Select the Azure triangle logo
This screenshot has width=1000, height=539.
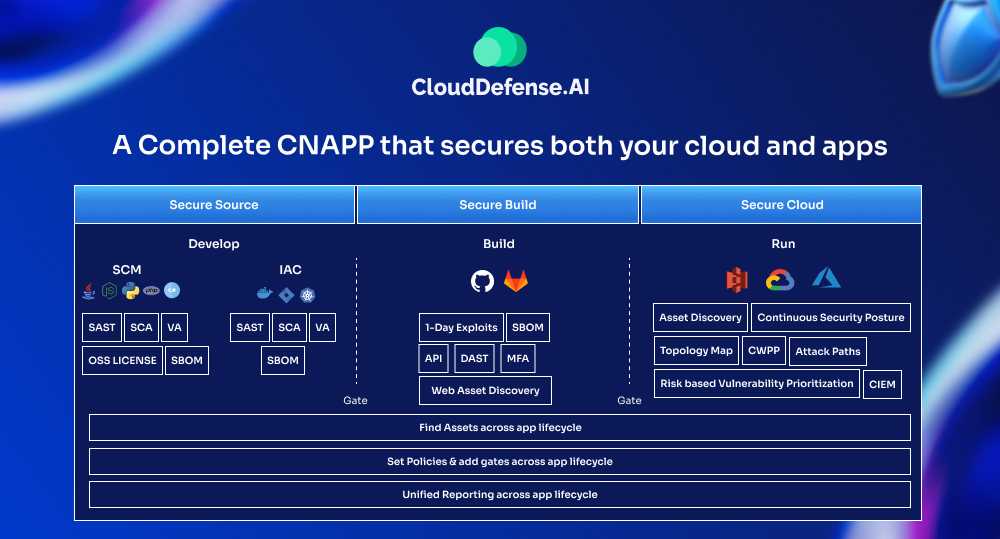click(826, 279)
